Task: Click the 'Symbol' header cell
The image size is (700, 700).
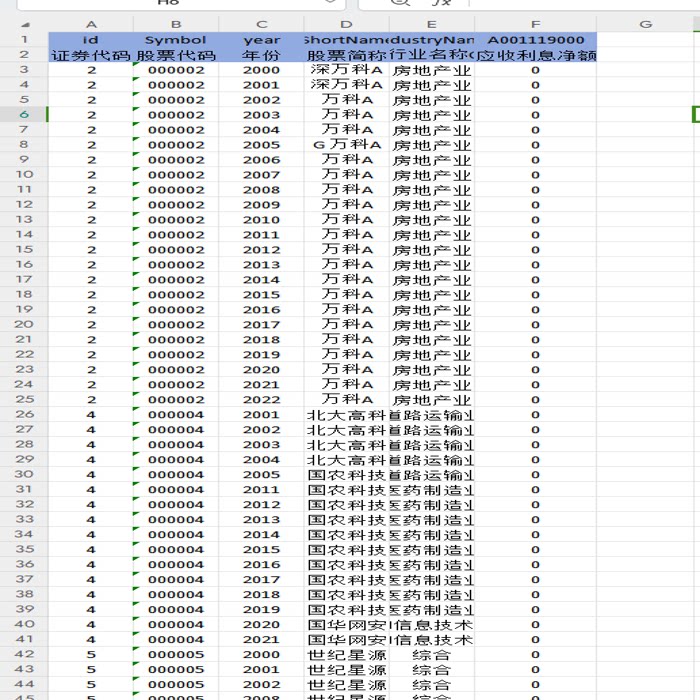Action: pos(176,40)
